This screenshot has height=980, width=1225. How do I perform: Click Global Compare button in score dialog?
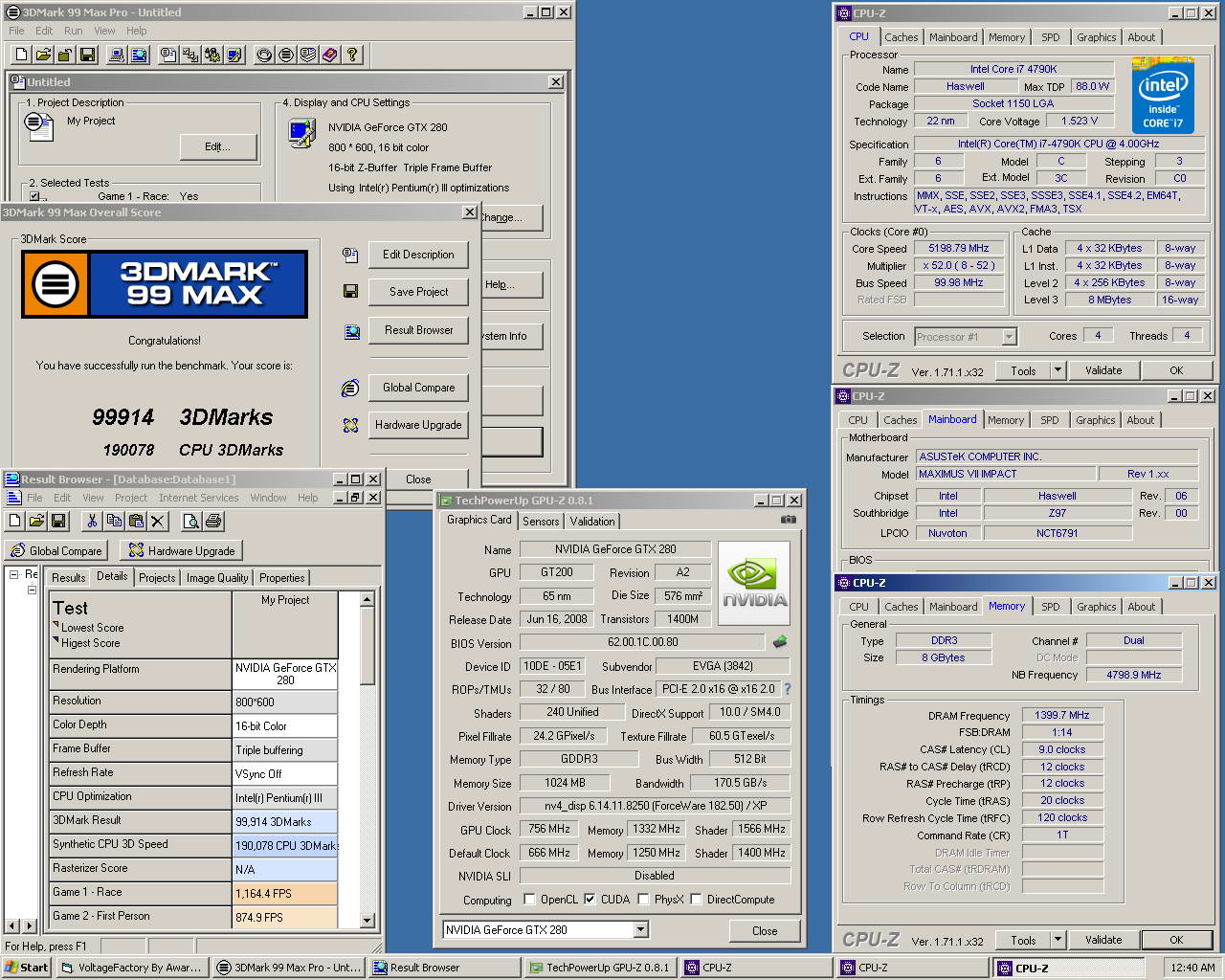coord(418,388)
